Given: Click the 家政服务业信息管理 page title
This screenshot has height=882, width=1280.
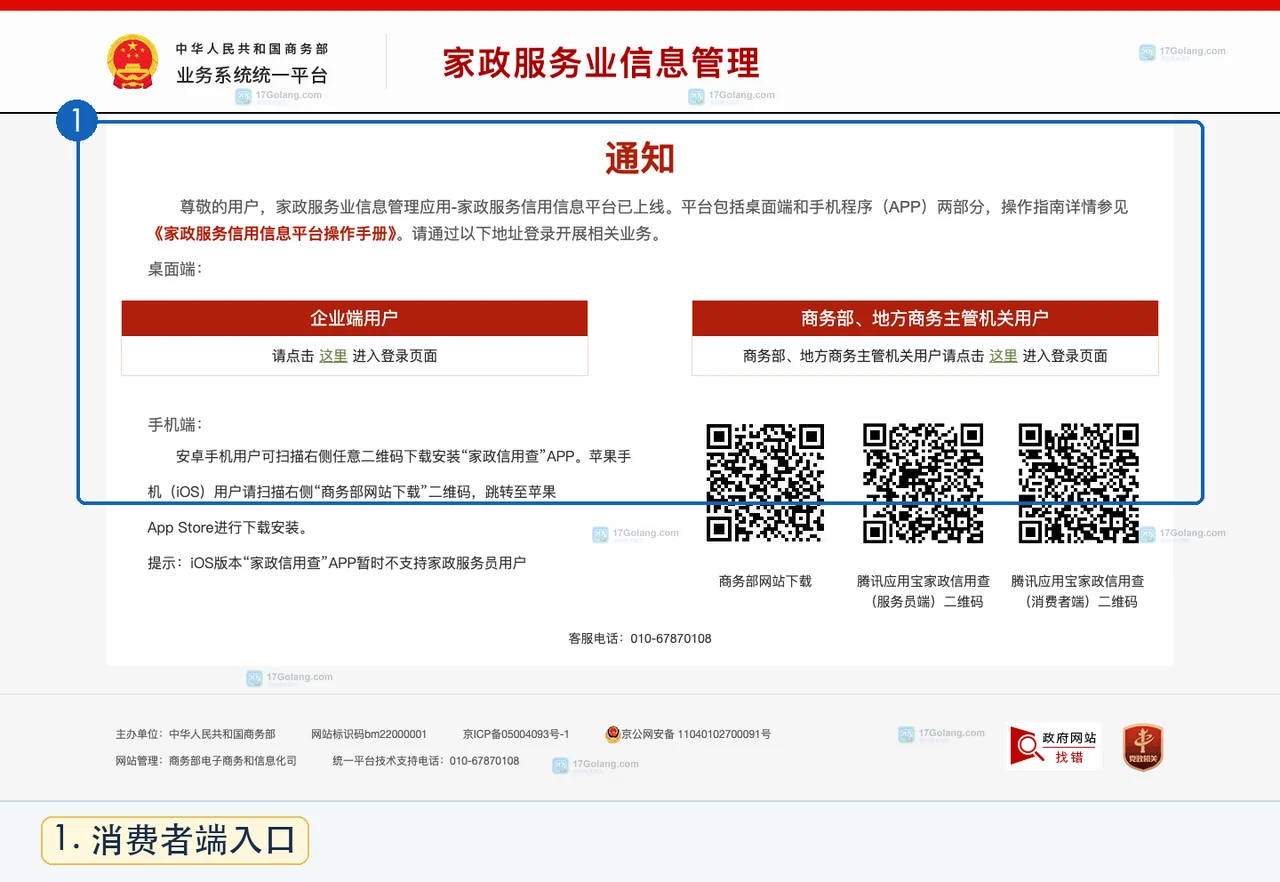Looking at the screenshot, I should pos(601,63).
